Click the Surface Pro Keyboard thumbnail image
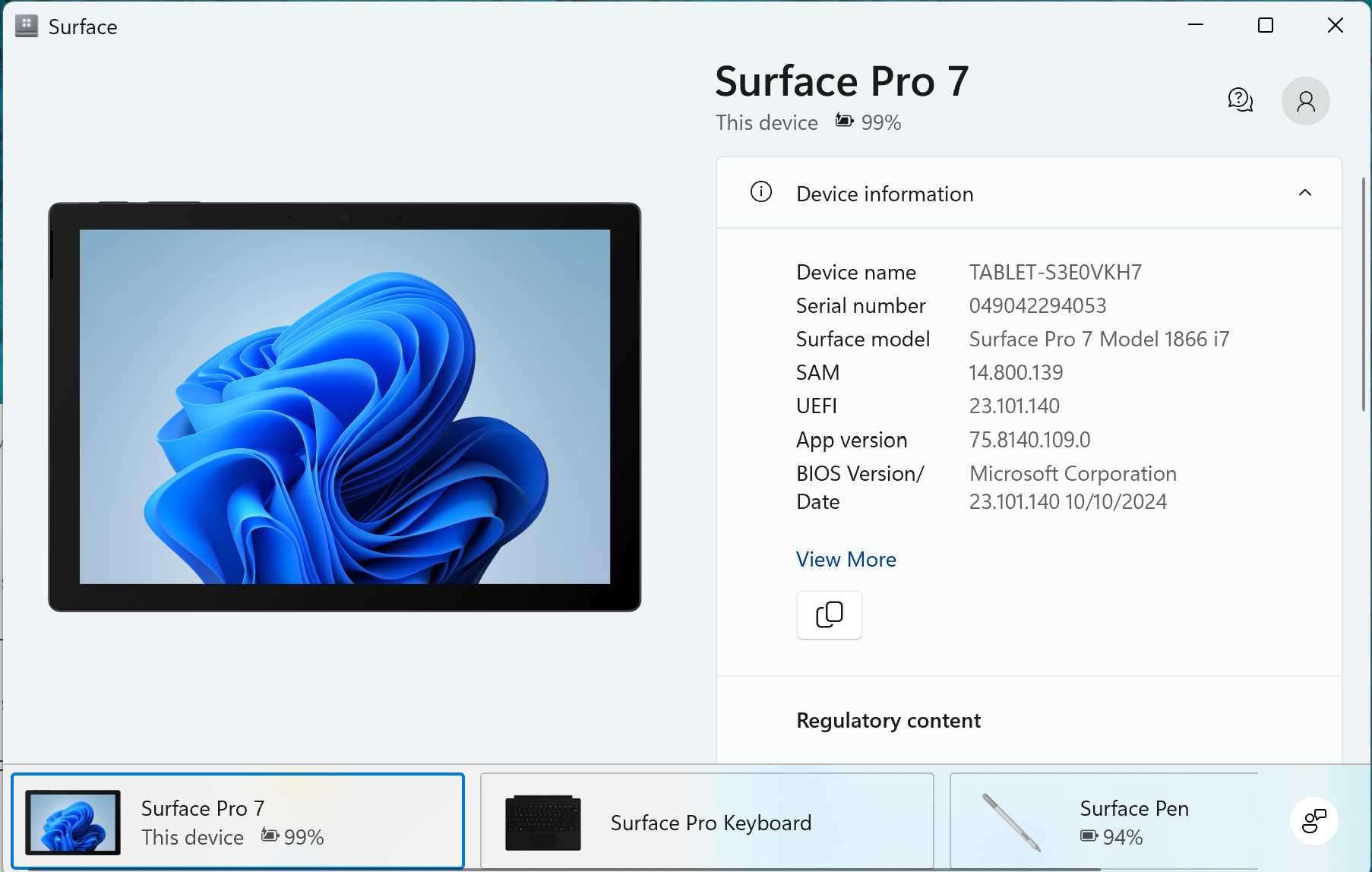The image size is (1372, 872). coord(542,823)
